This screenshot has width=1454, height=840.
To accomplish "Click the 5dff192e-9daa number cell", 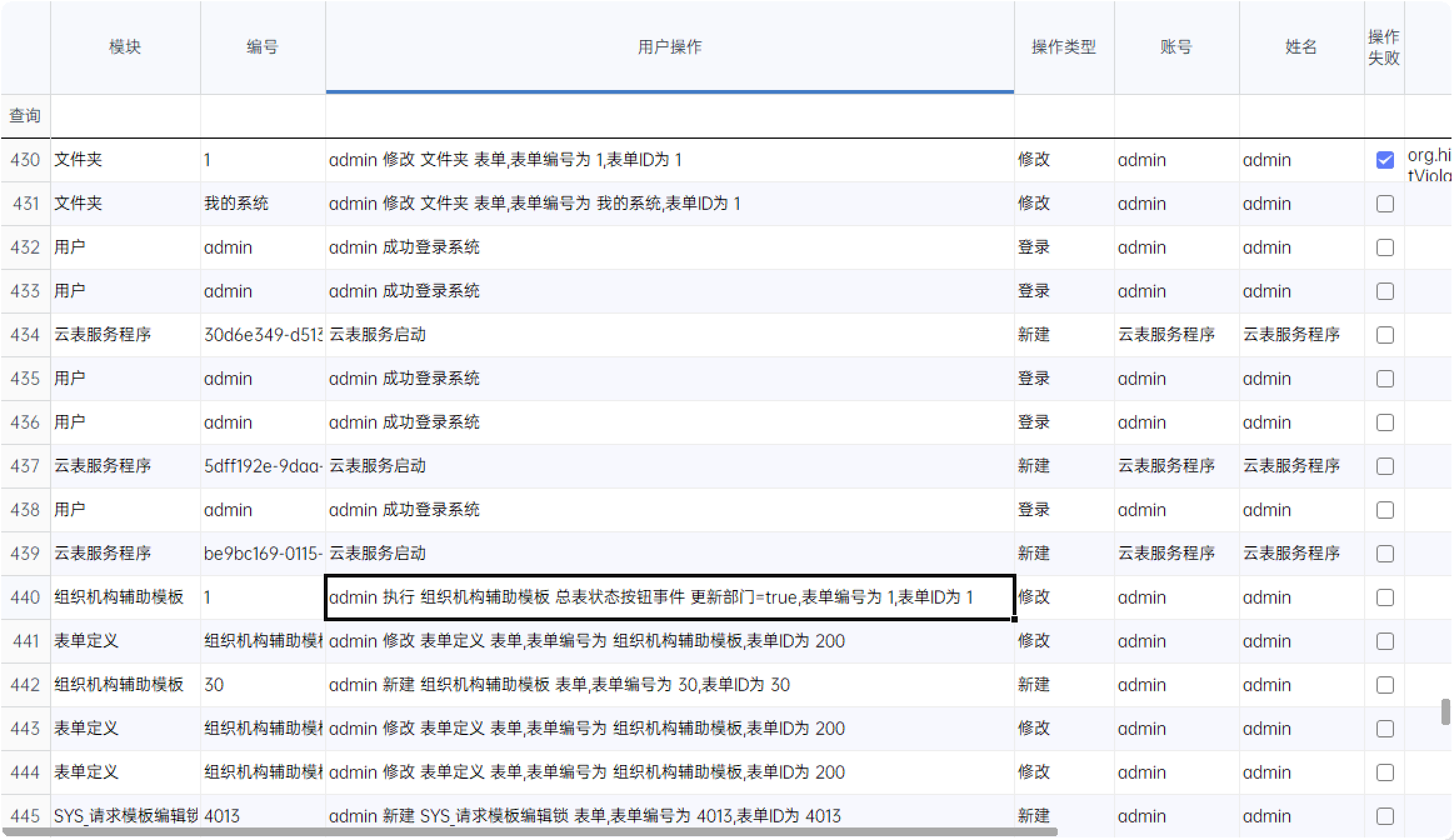I will tap(263, 466).
